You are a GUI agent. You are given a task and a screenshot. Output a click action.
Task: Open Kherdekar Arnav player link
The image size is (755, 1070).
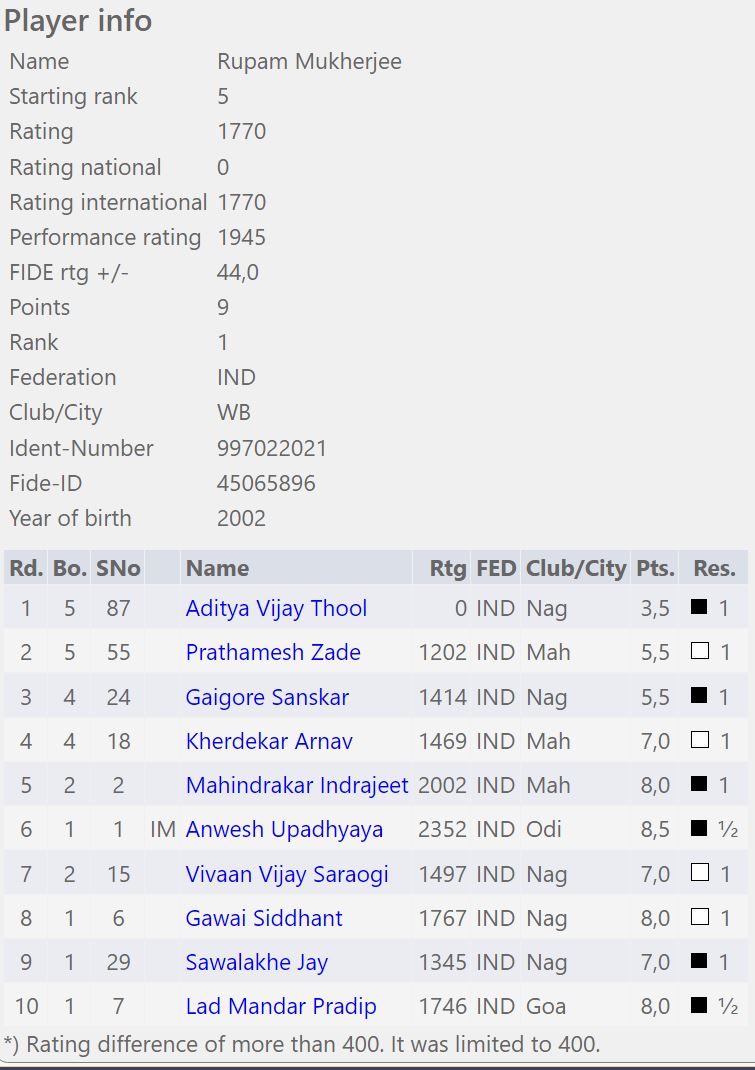(269, 741)
